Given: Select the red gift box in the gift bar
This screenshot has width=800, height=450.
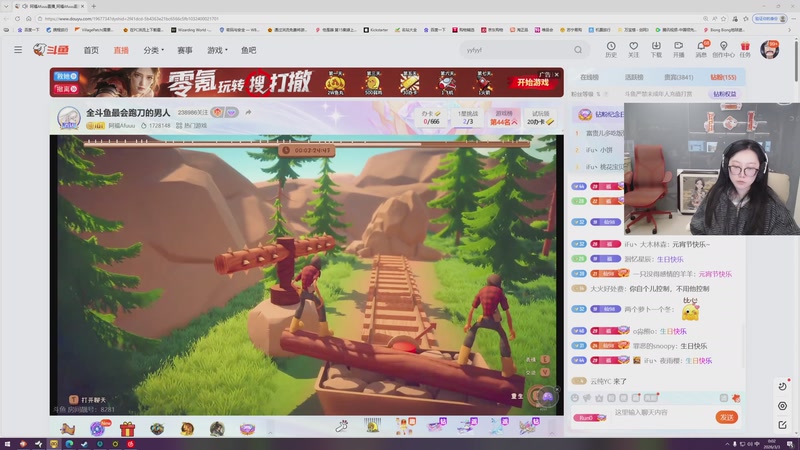Looking at the screenshot, I should (127, 429).
